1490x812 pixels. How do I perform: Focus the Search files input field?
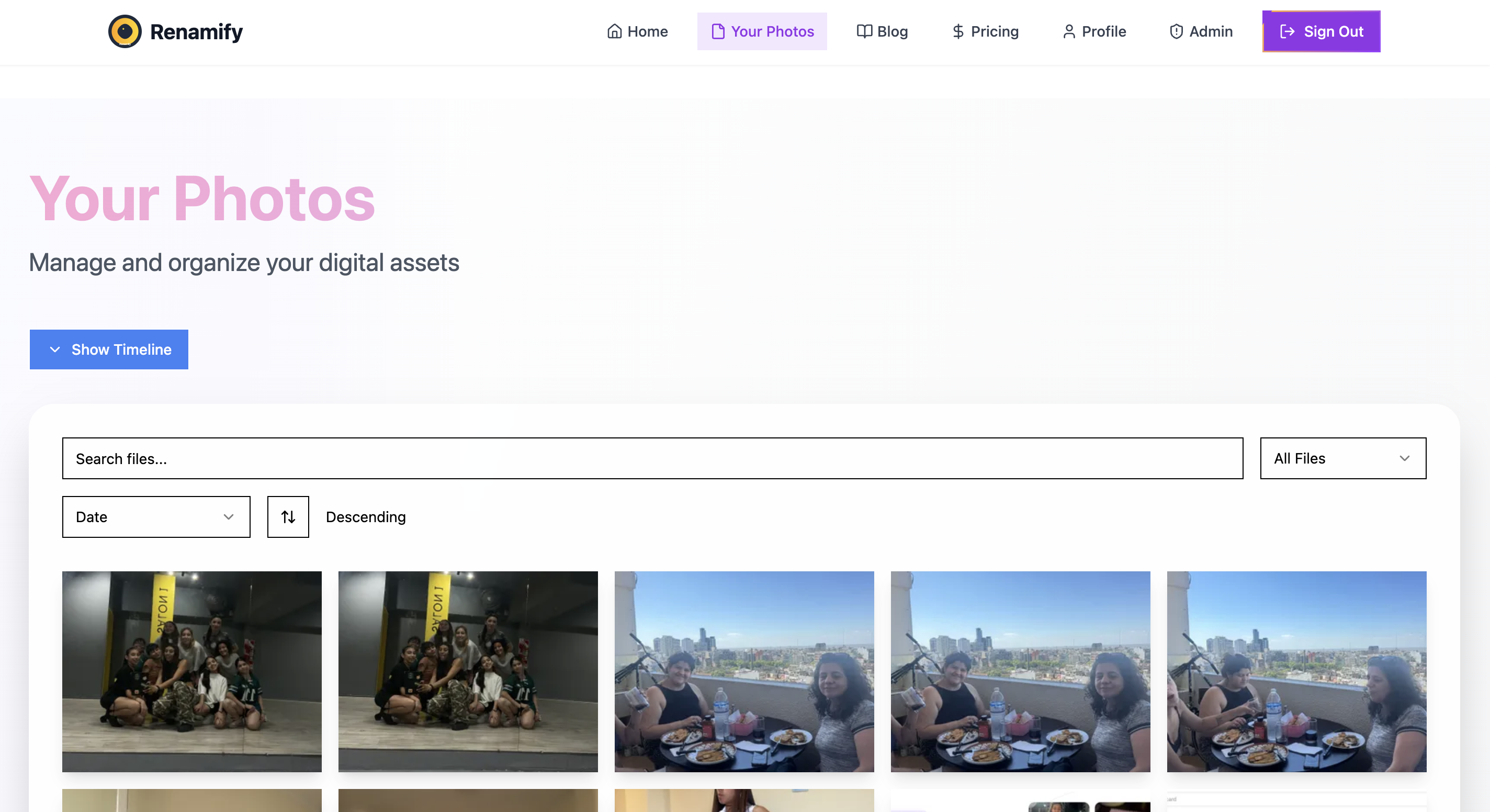click(652, 458)
